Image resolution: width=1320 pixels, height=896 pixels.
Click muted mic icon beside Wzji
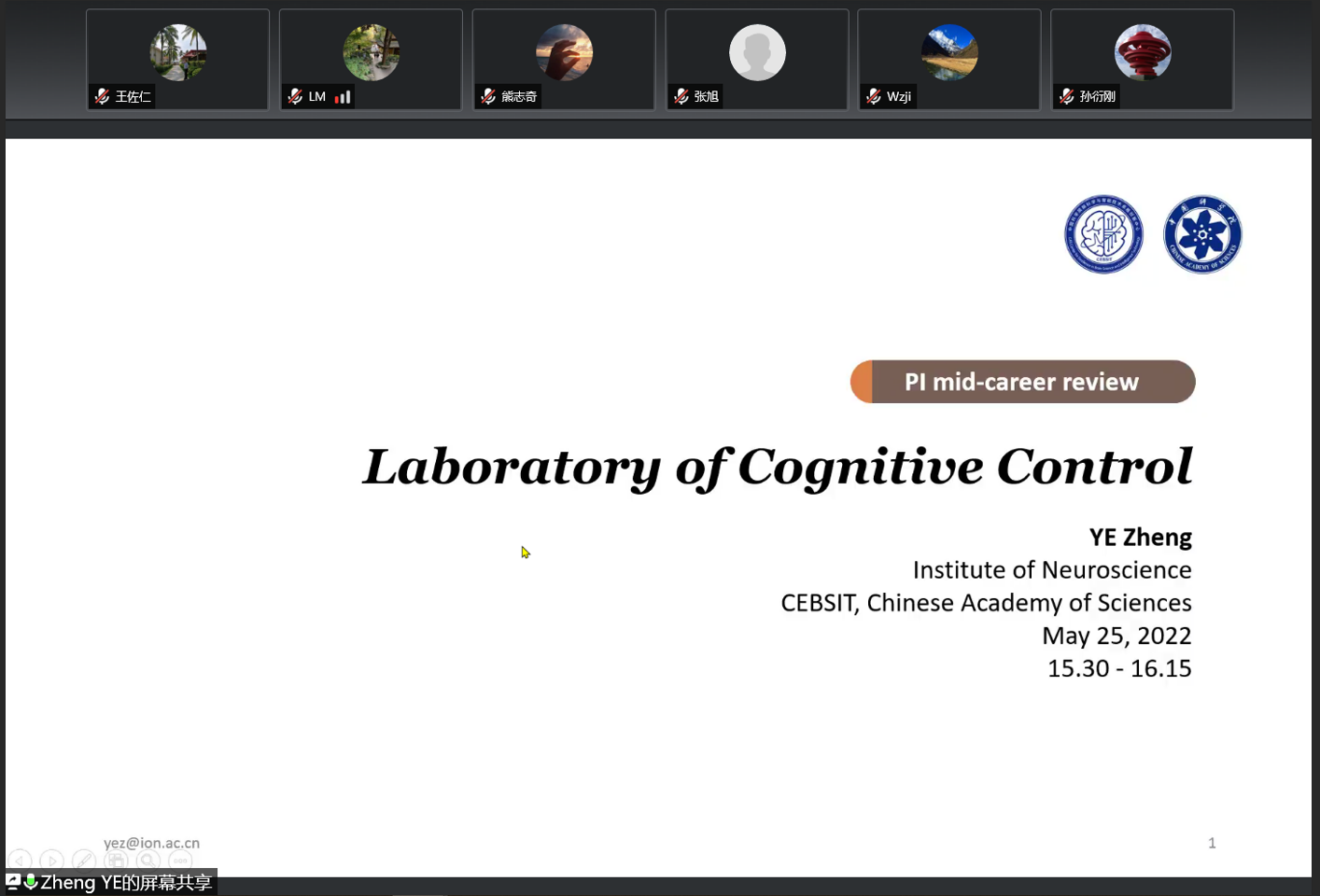click(874, 96)
